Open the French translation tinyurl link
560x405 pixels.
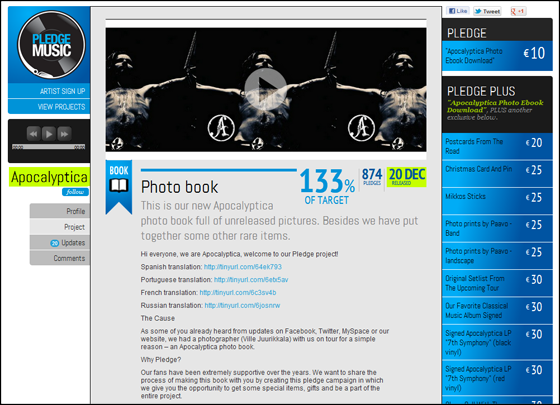click(x=238, y=292)
